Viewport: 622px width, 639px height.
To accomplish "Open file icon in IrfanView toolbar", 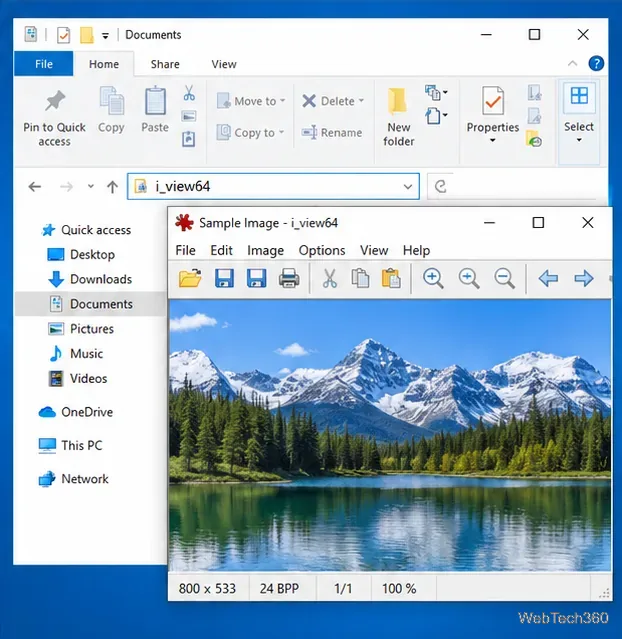I will pyautogui.click(x=190, y=278).
